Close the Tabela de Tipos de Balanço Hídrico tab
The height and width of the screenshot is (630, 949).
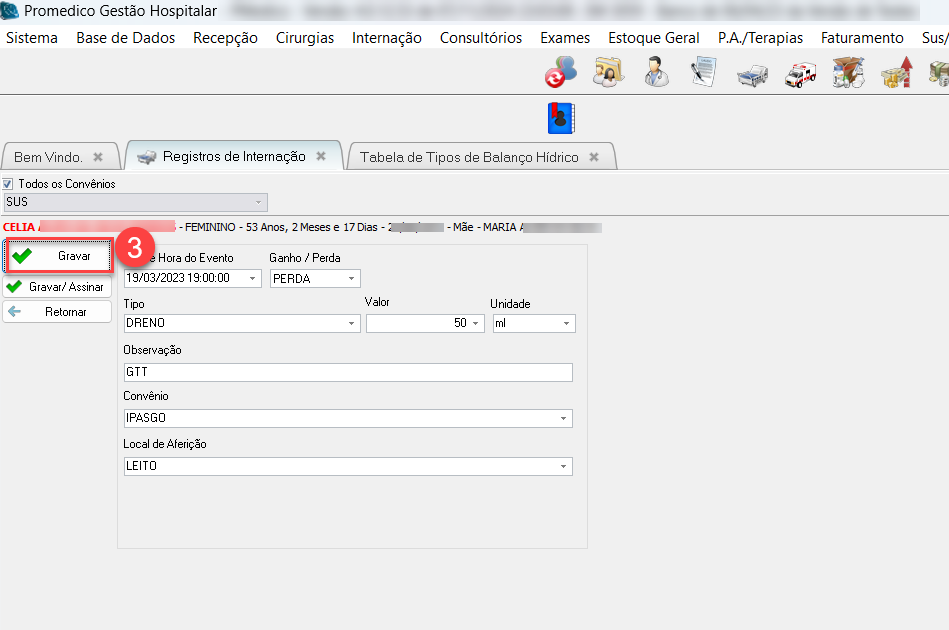[x=594, y=157]
